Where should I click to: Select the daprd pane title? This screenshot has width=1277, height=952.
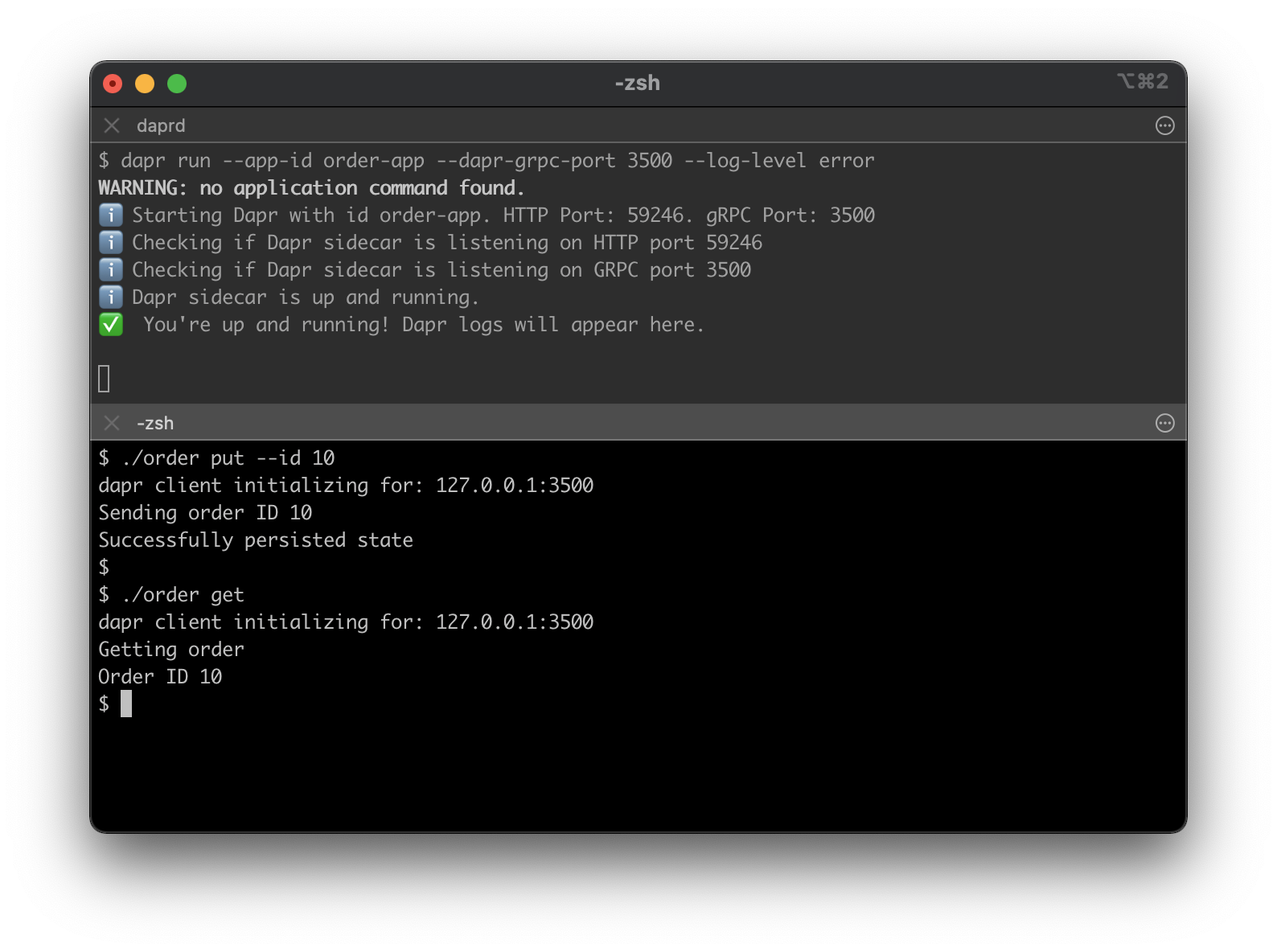click(x=161, y=125)
